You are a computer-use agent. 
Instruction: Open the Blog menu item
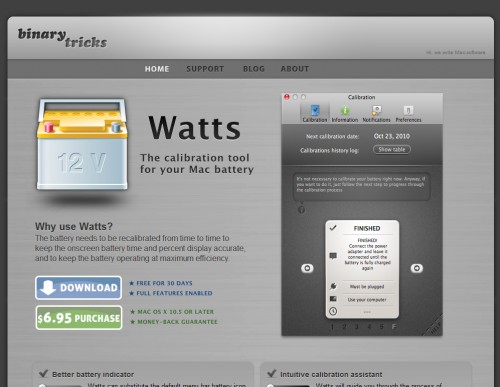click(x=254, y=69)
